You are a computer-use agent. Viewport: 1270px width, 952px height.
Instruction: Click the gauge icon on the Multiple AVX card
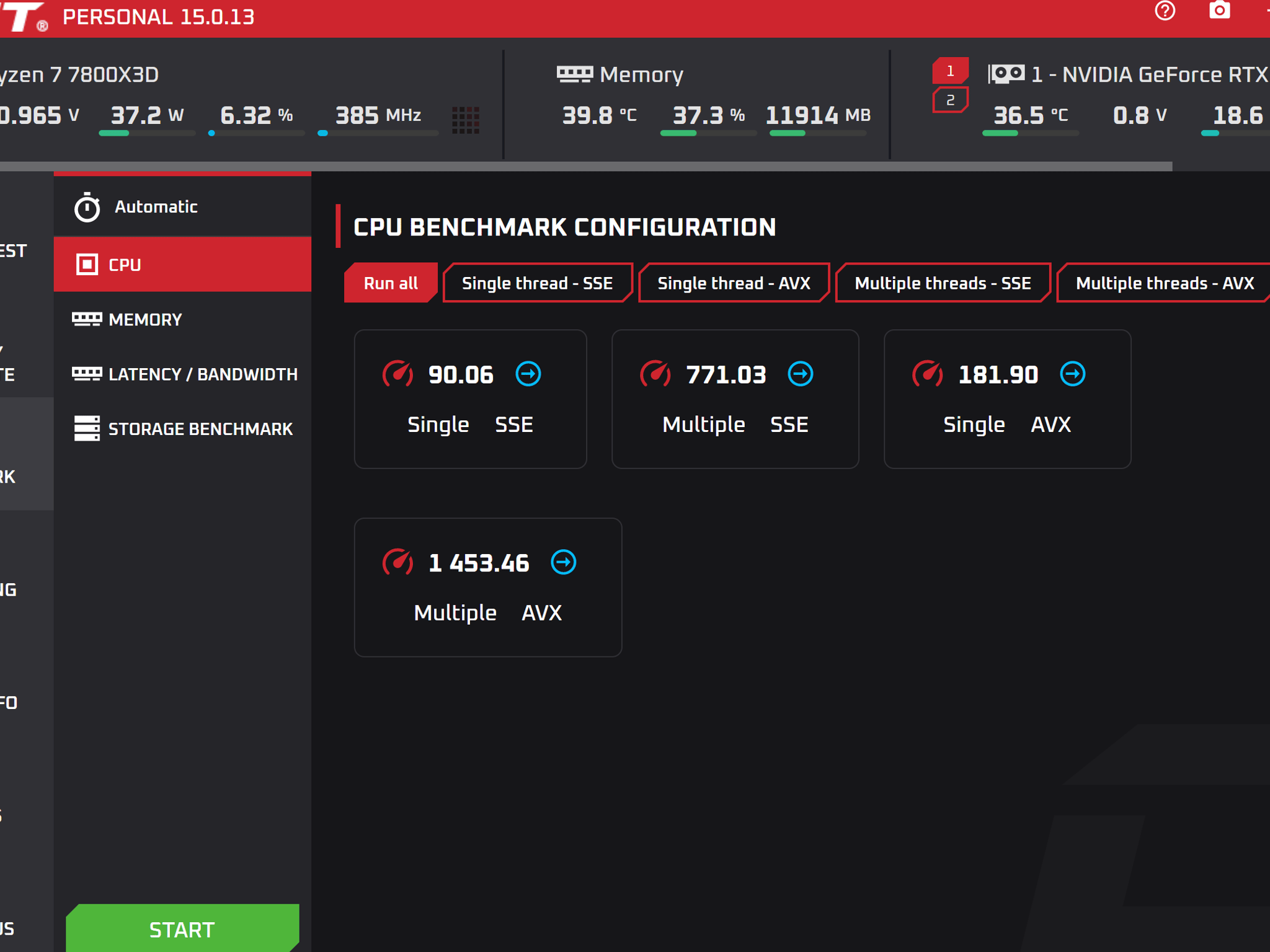tap(397, 562)
